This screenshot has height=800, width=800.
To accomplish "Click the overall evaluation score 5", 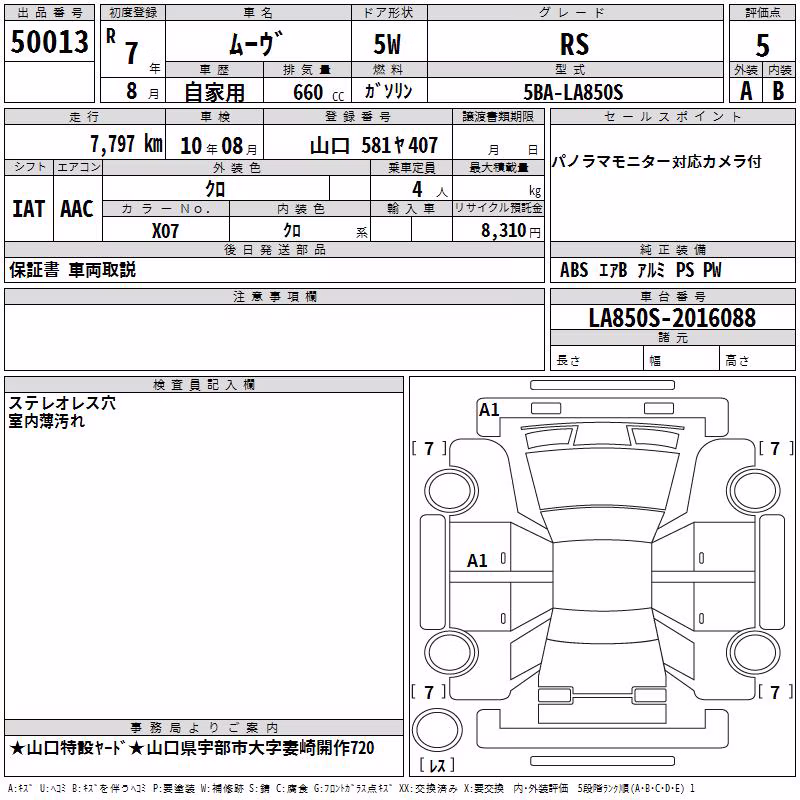I will click(x=762, y=45).
